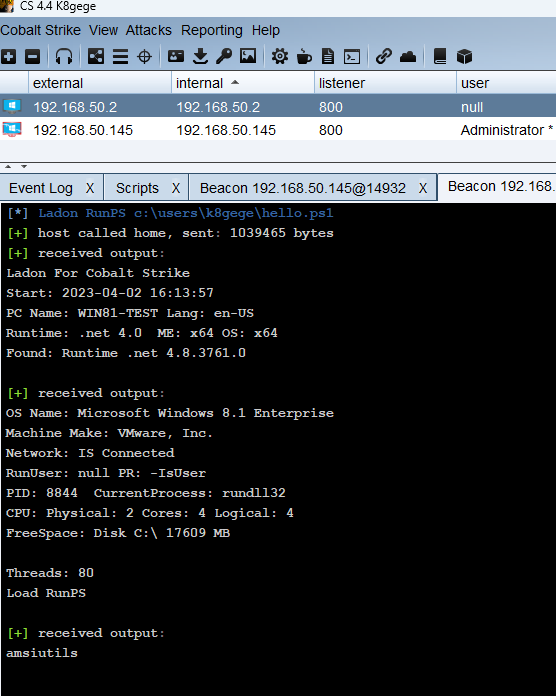Click the plus icon to connect to a team server
This screenshot has width=556, height=696.
coord(8,56)
